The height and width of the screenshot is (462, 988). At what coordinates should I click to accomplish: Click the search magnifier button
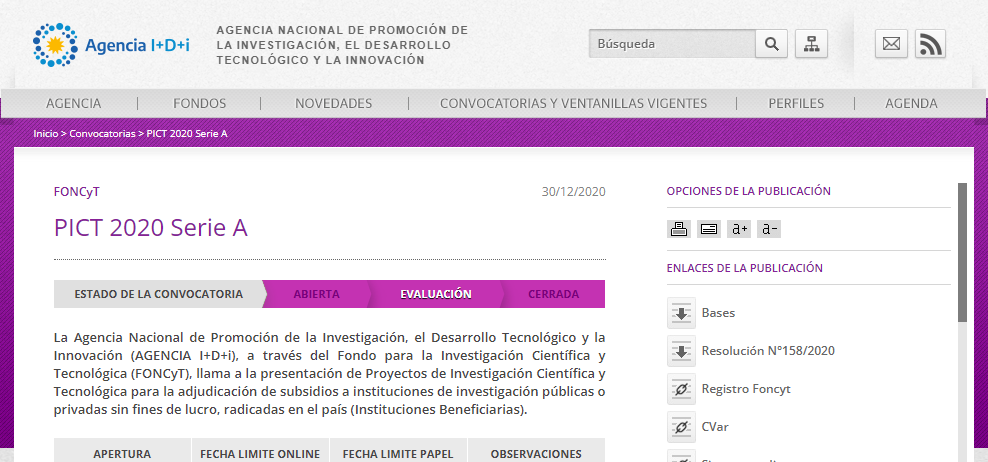(x=771, y=44)
